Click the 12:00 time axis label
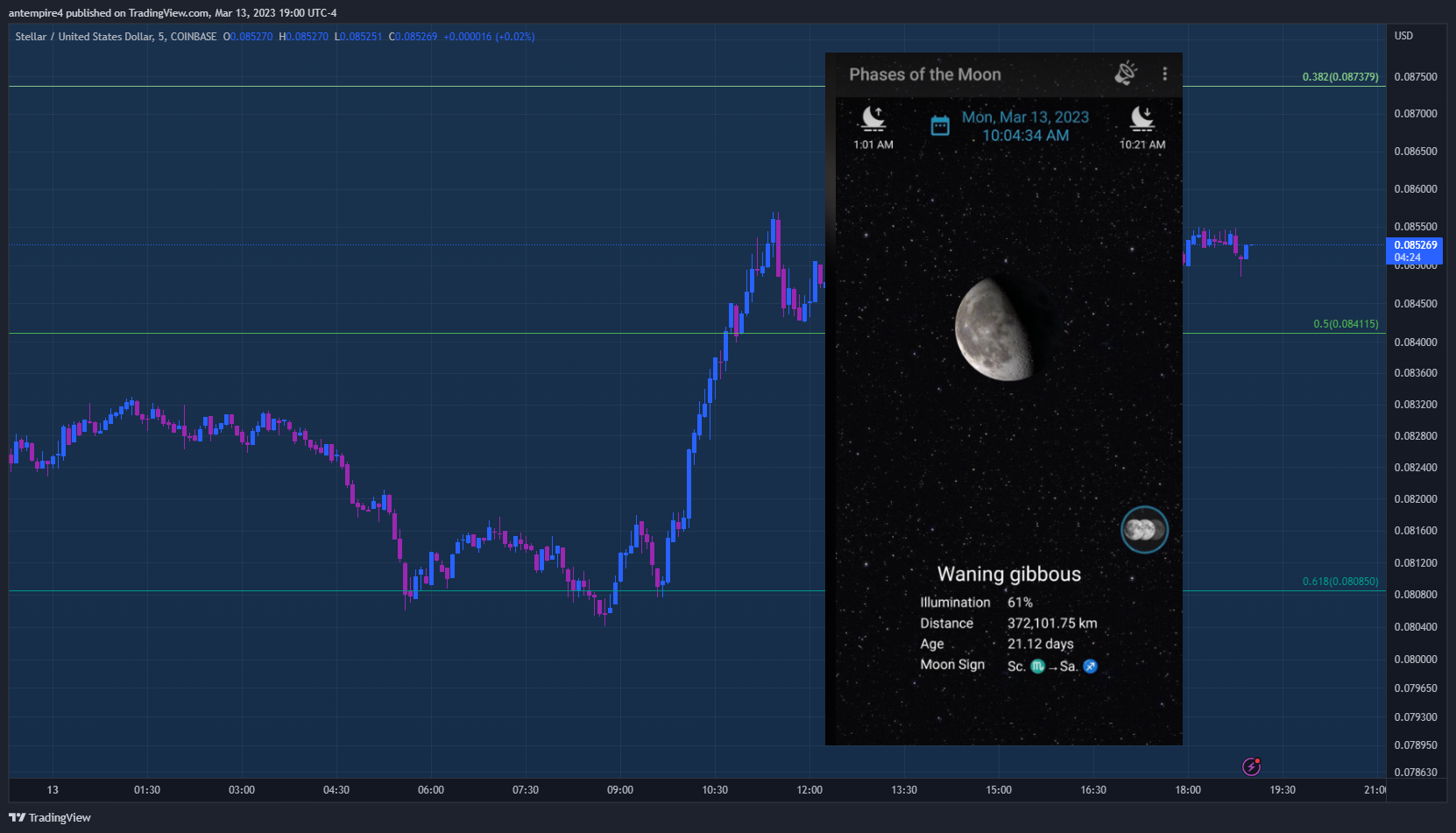The width and height of the screenshot is (1456, 833). click(809, 790)
